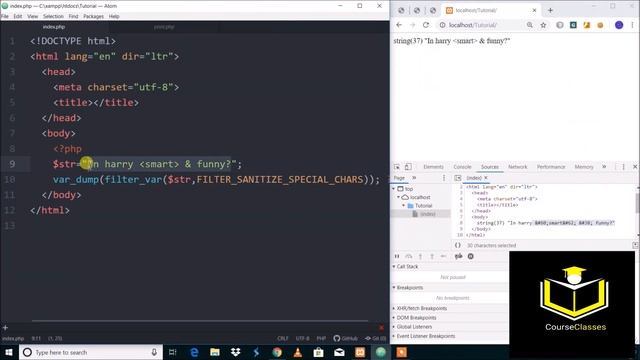This screenshot has height=360, width=640.
Task: Open Dropbox from the taskbar
Action: [x=236, y=352]
